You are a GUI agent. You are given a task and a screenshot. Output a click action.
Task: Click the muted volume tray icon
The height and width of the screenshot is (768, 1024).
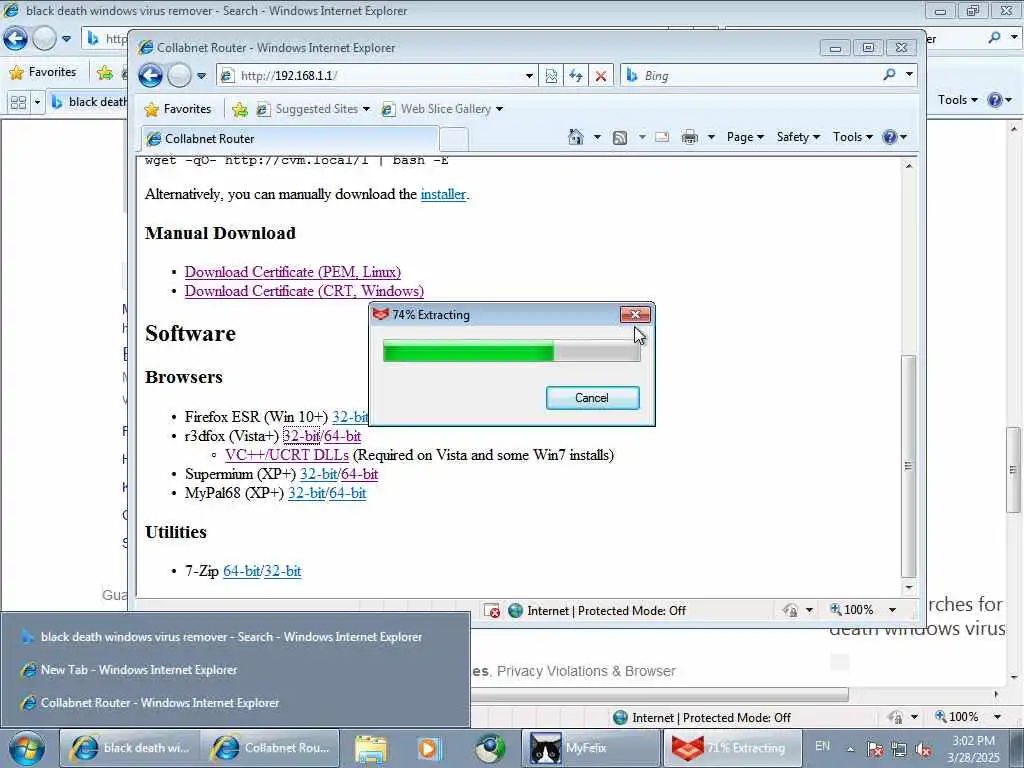923,749
